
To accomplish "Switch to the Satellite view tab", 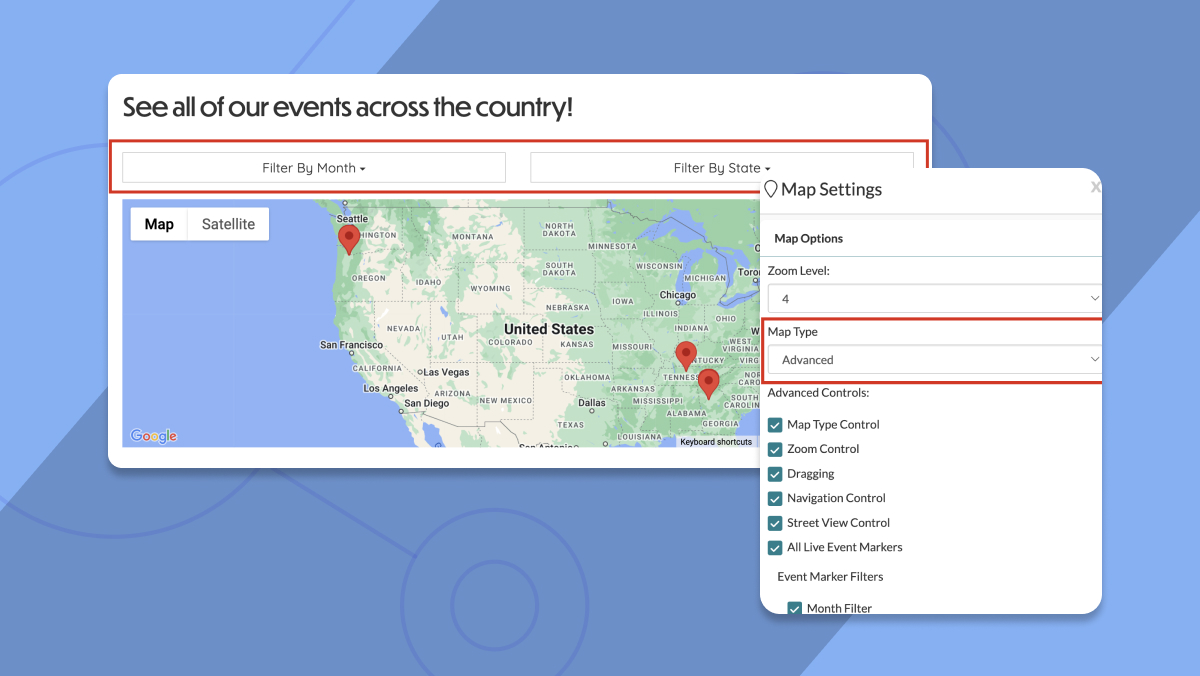I will click(x=227, y=223).
